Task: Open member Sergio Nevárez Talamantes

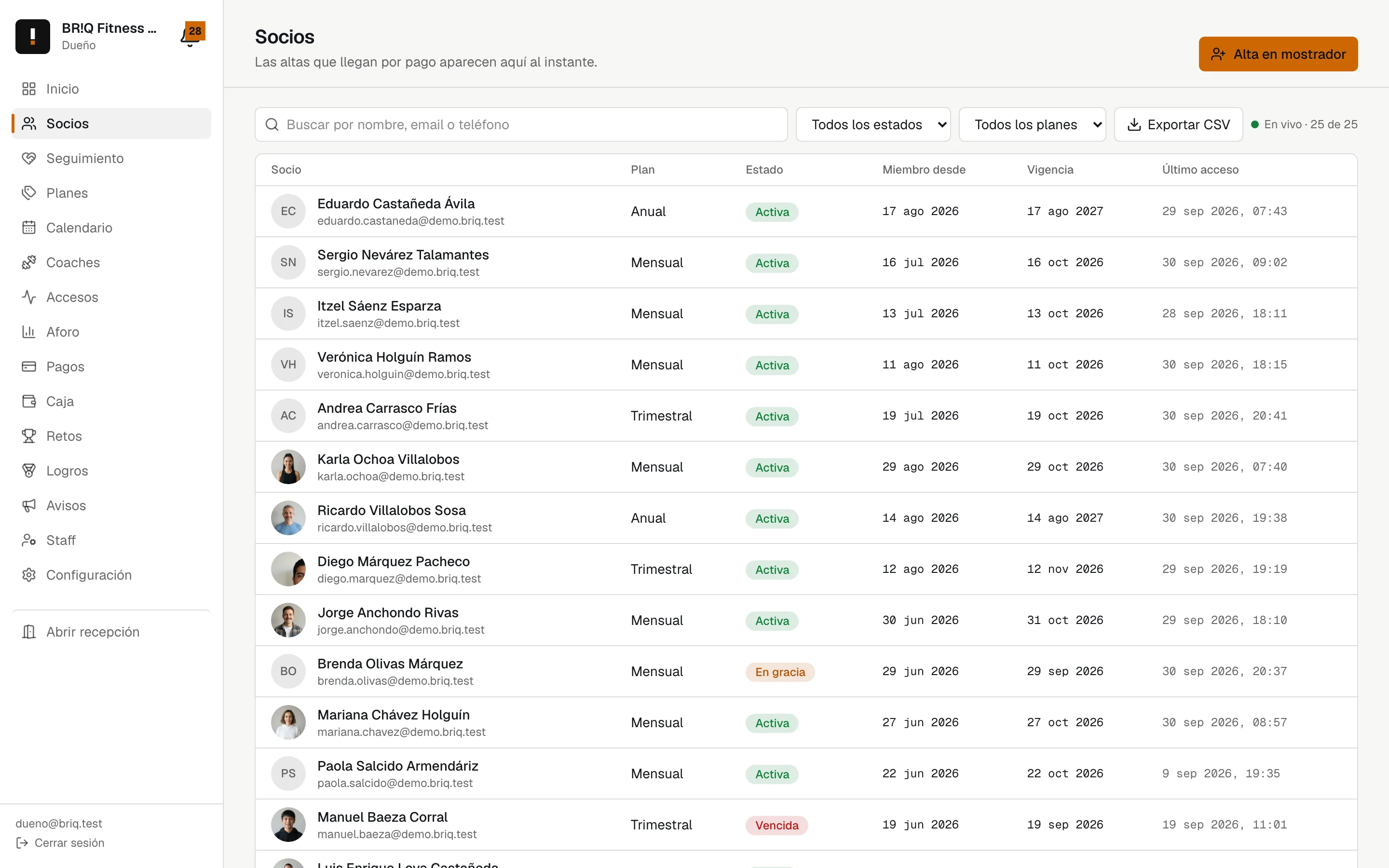Action: pos(806,262)
